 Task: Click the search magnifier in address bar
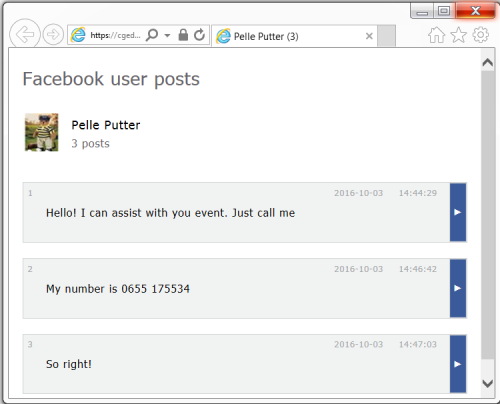(152, 35)
